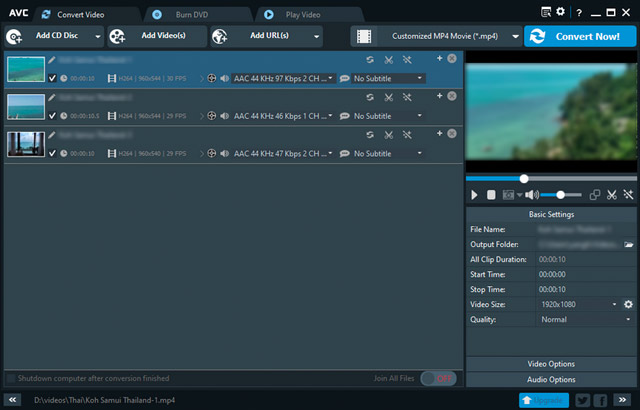Click the Add Video(s) button
This screenshot has height=410, width=640.
coord(156,36)
